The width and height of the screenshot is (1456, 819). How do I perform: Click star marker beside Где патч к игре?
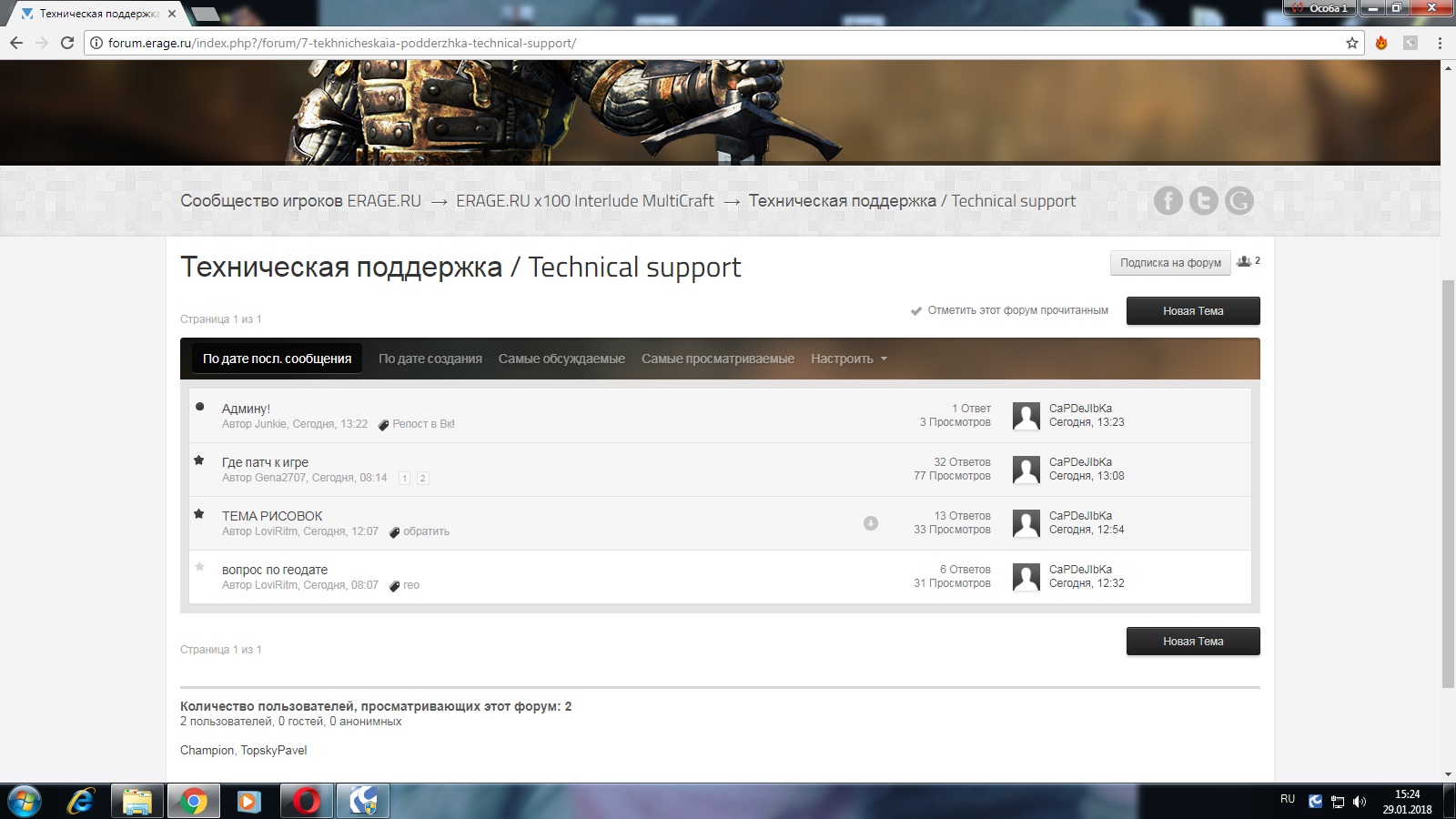[199, 460]
